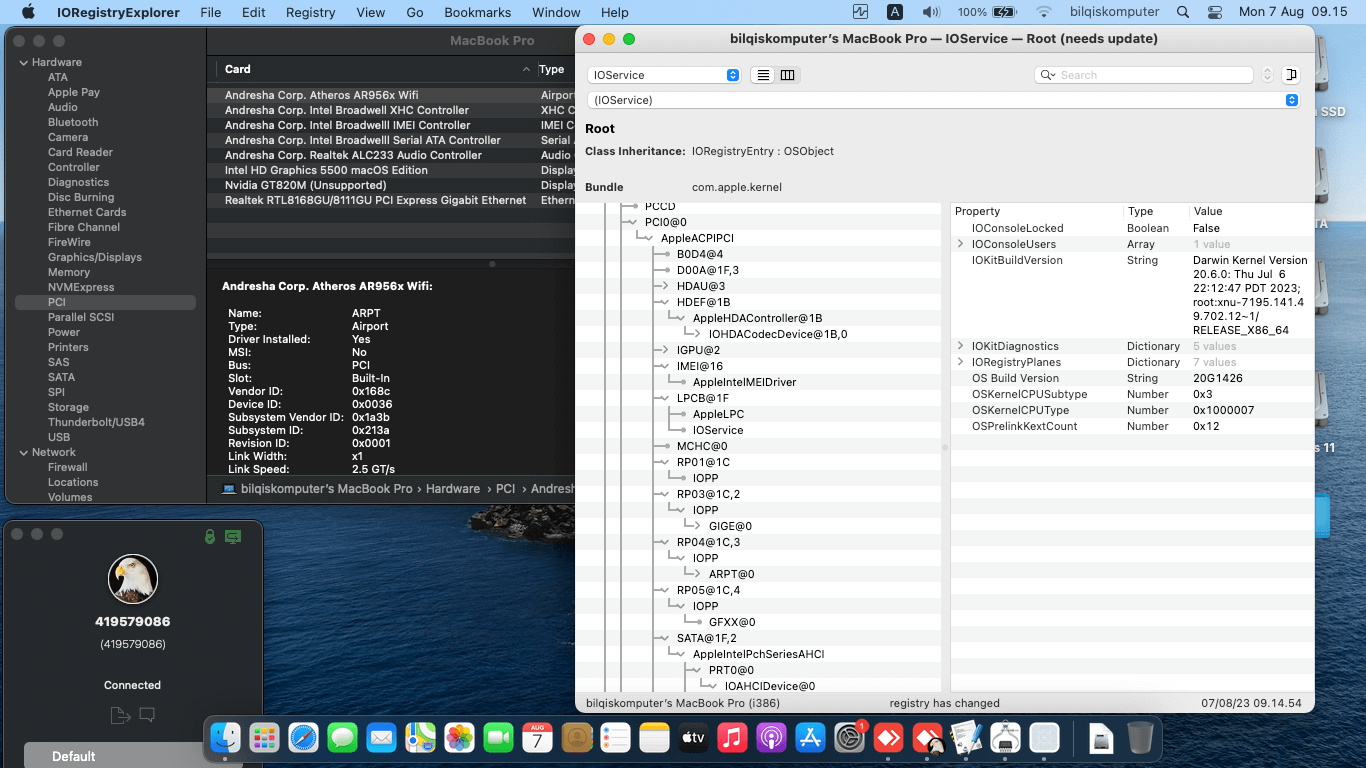The height and width of the screenshot is (768, 1366).
Task: Select Bluetooth in the Hardware sidebar
Action: click(73, 122)
